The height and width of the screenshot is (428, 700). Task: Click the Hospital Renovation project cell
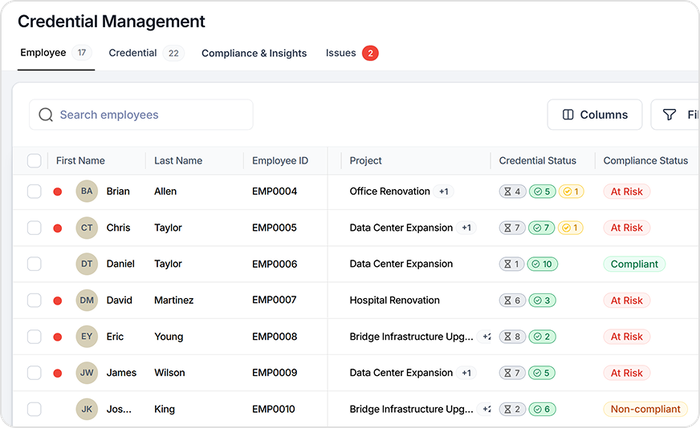(395, 300)
